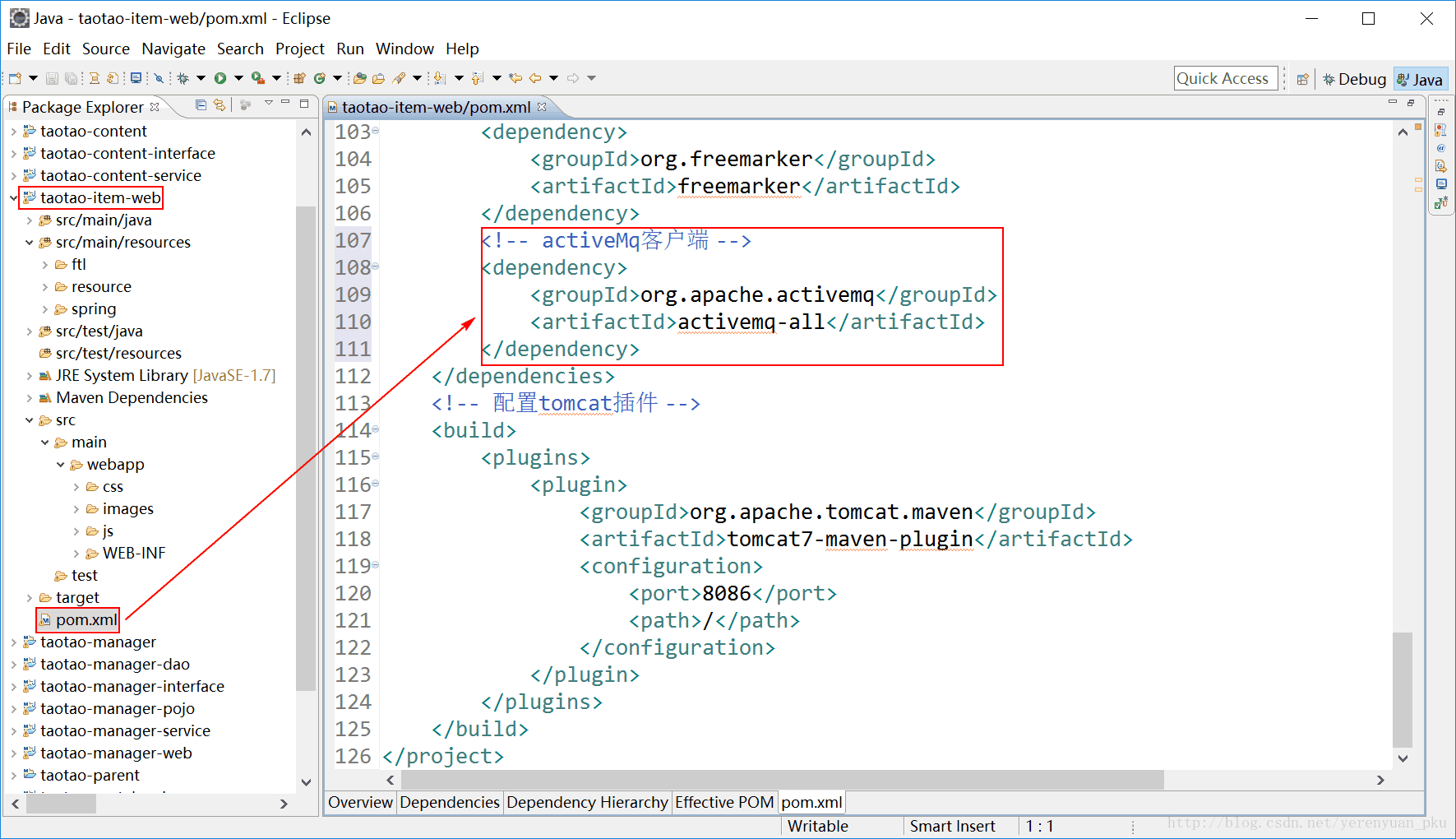Open the dropdown arrow next to Debug icon

point(201,78)
